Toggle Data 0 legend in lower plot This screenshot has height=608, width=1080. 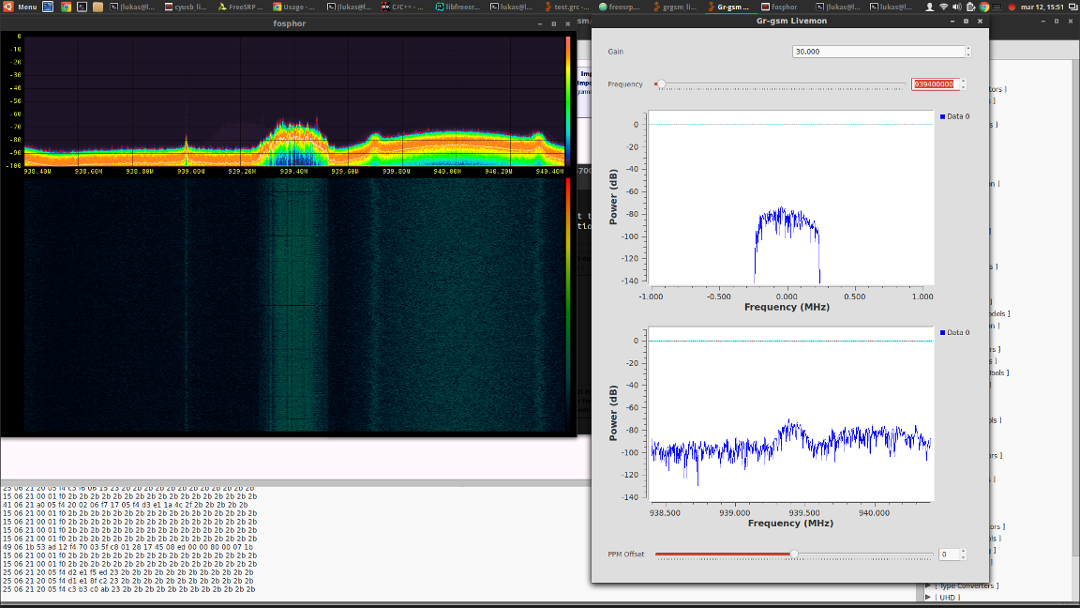(x=954, y=332)
